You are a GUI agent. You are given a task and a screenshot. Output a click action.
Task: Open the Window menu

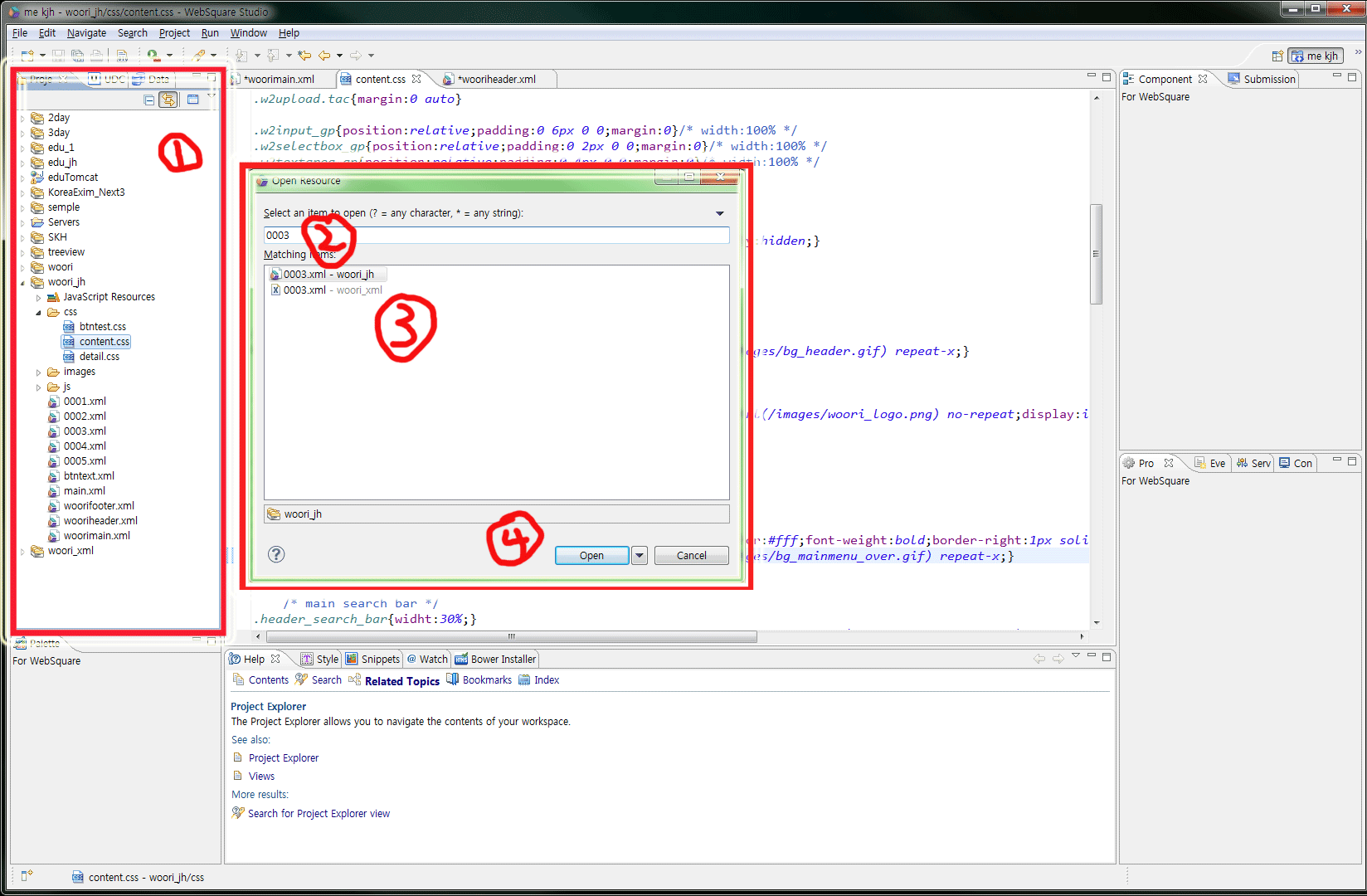pos(248,33)
